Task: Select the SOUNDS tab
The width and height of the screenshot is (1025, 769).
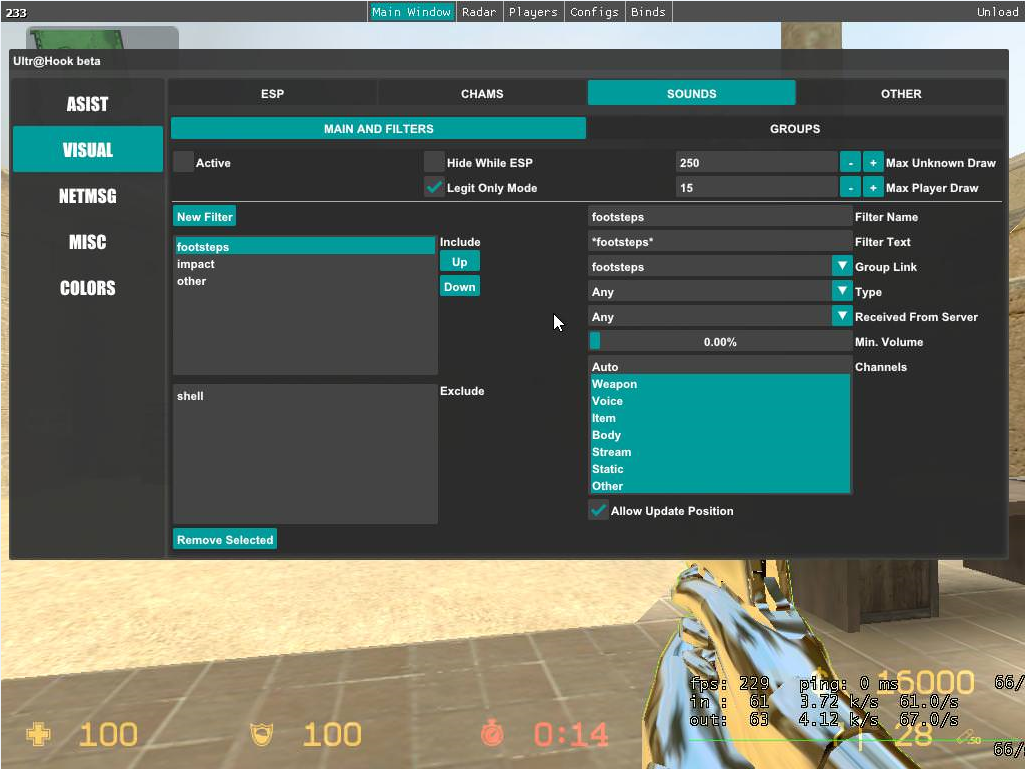Action: pos(692,93)
